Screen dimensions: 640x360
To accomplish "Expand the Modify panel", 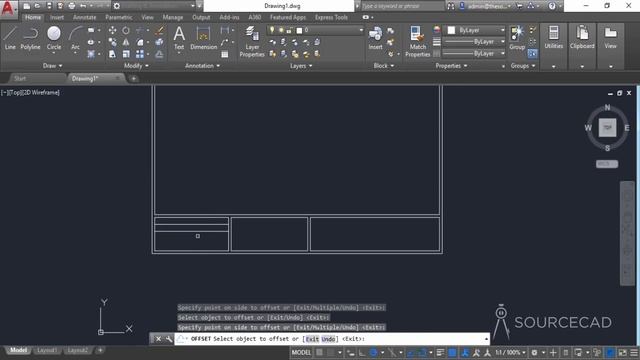I will click(136, 66).
